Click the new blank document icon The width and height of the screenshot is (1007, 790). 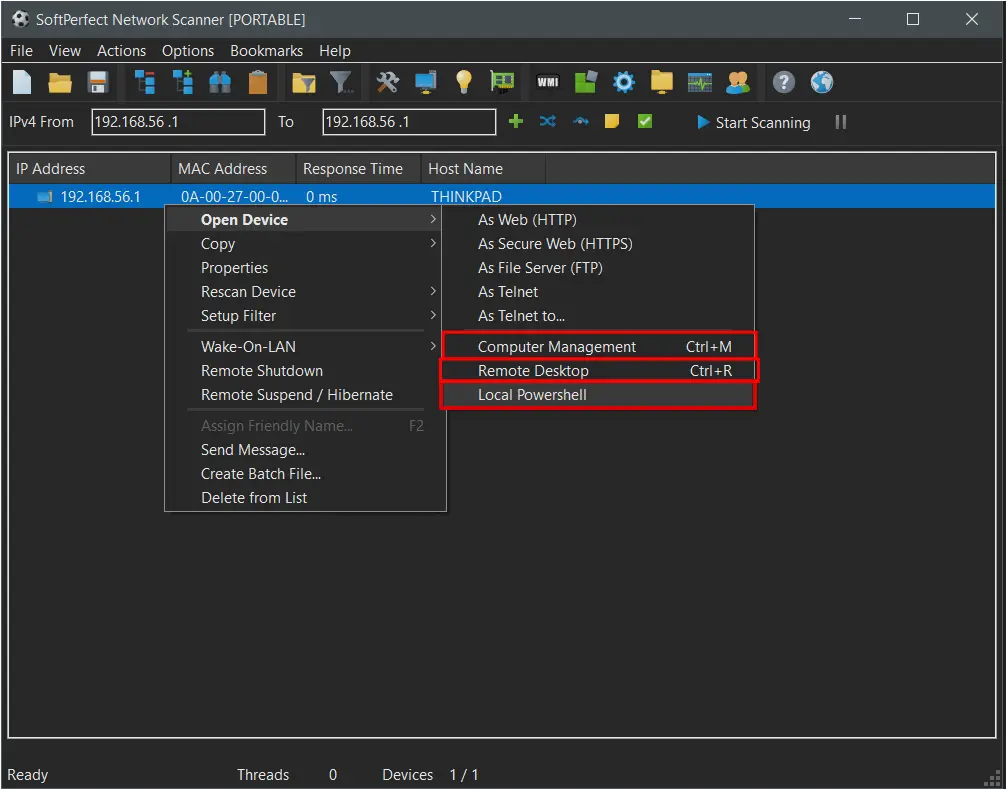click(x=22, y=82)
